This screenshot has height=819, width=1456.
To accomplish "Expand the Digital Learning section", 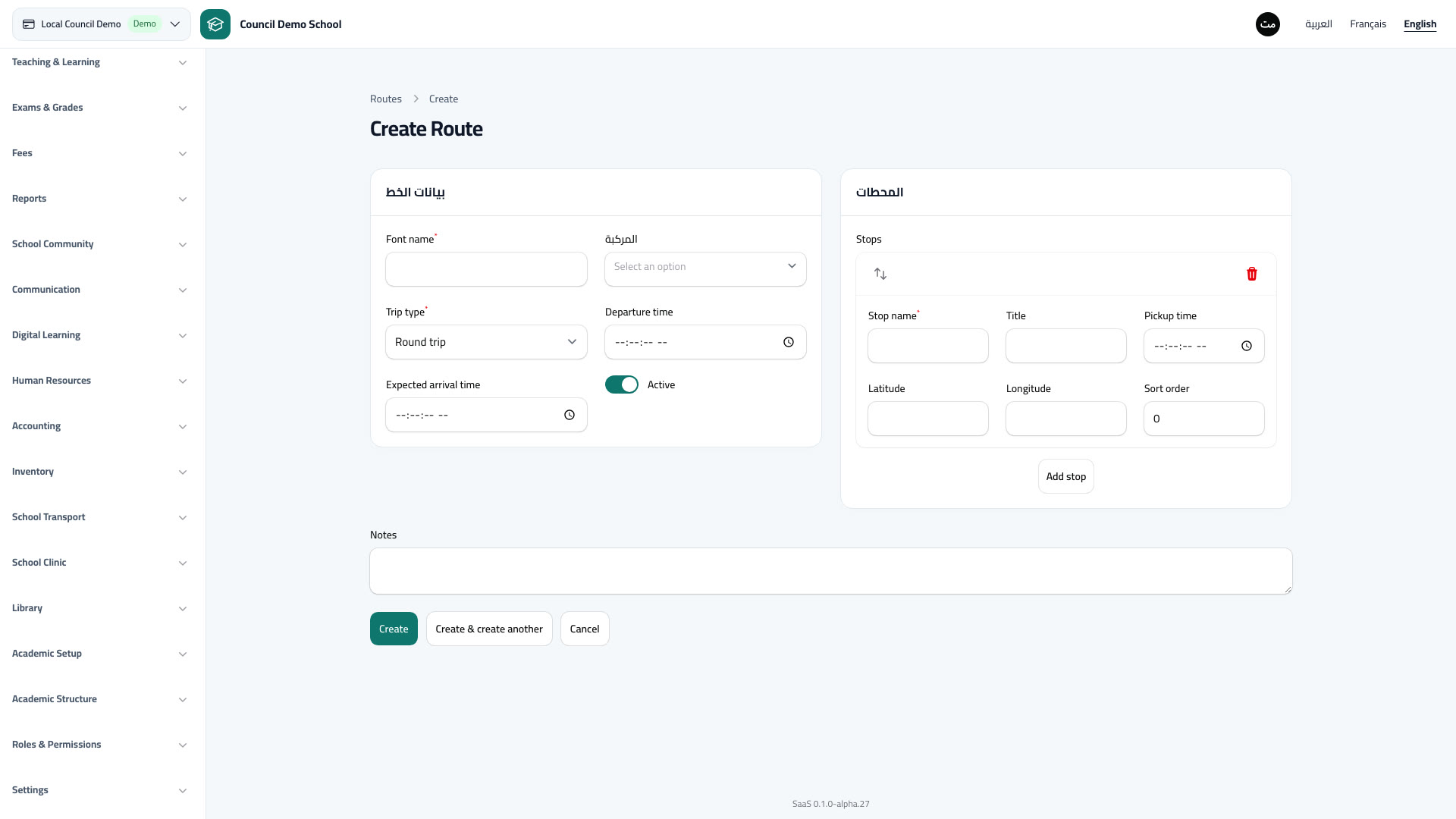I will click(x=99, y=335).
